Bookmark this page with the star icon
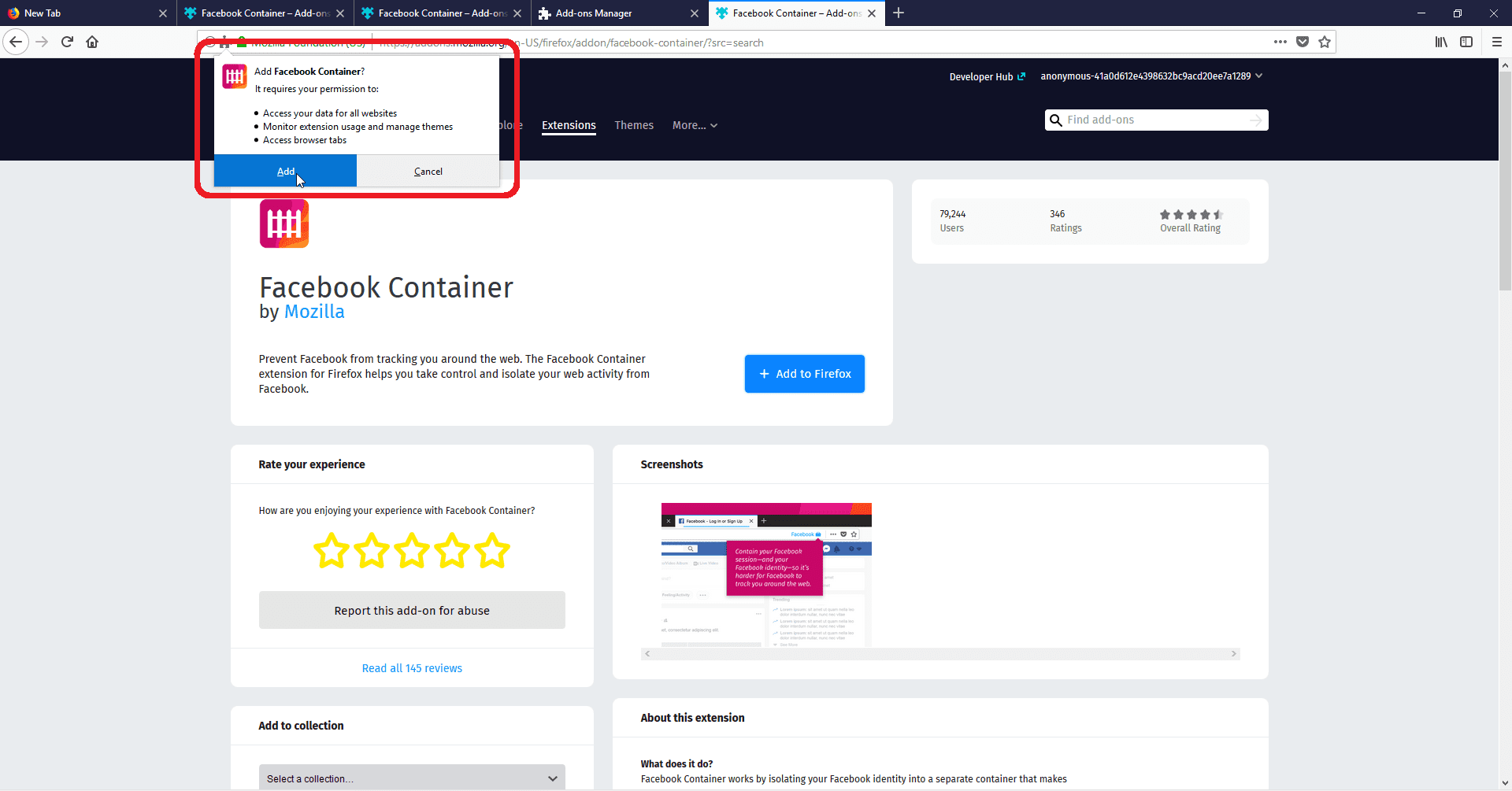Screen dimensions: 1512x791 point(1325,42)
